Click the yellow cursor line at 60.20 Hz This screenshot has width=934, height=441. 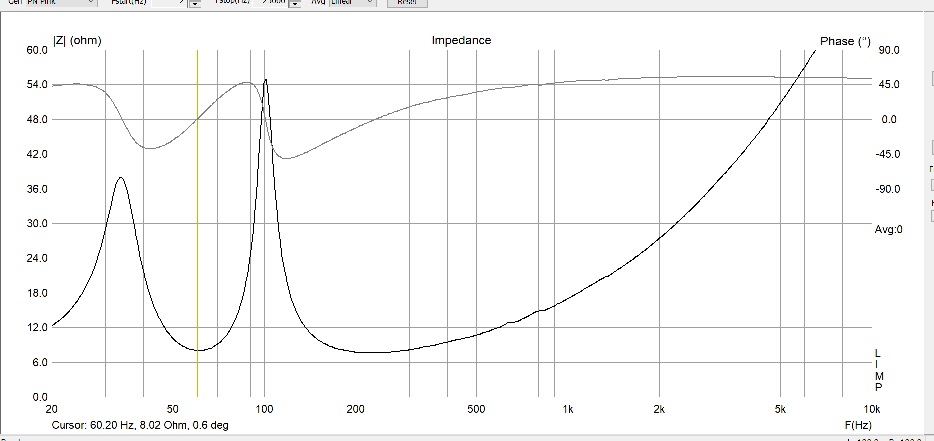(197, 223)
